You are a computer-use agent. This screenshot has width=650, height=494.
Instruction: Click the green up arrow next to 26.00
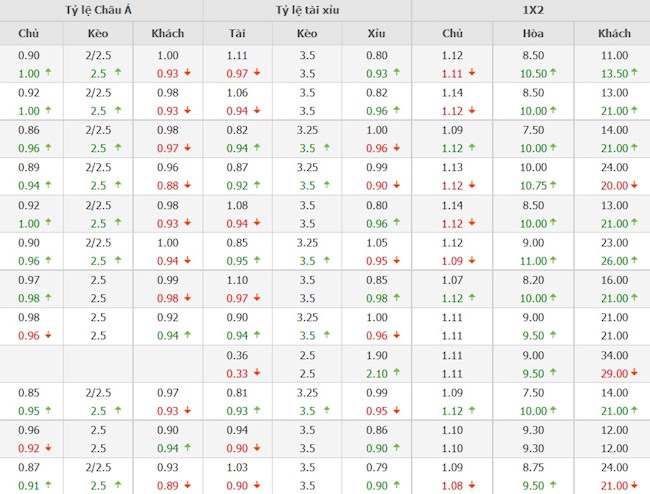click(635, 261)
